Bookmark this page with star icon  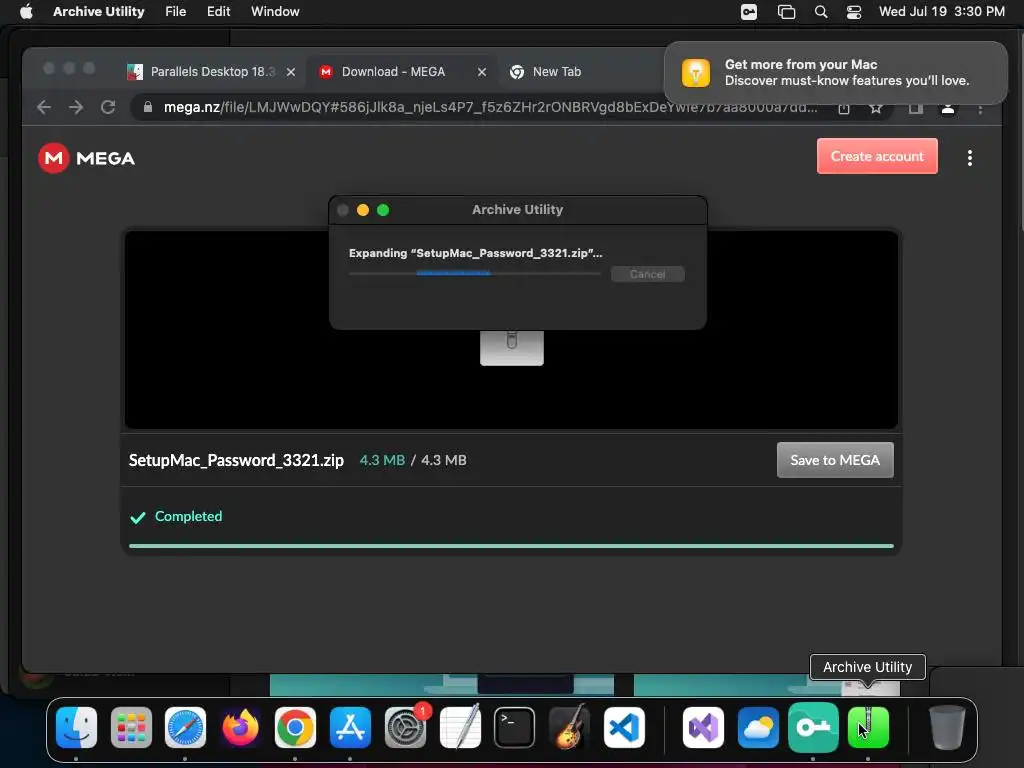click(x=876, y=108)
